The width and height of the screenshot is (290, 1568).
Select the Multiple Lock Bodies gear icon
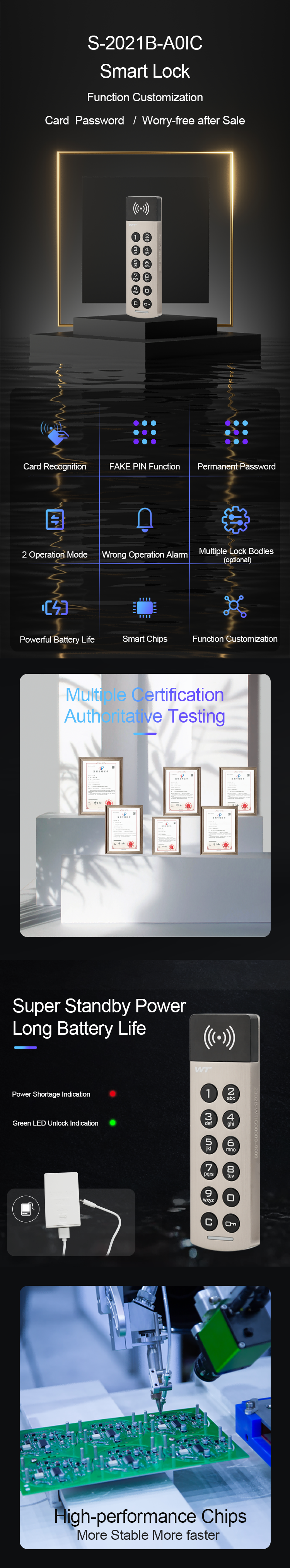pyautogui.click(x=235, y=519)
